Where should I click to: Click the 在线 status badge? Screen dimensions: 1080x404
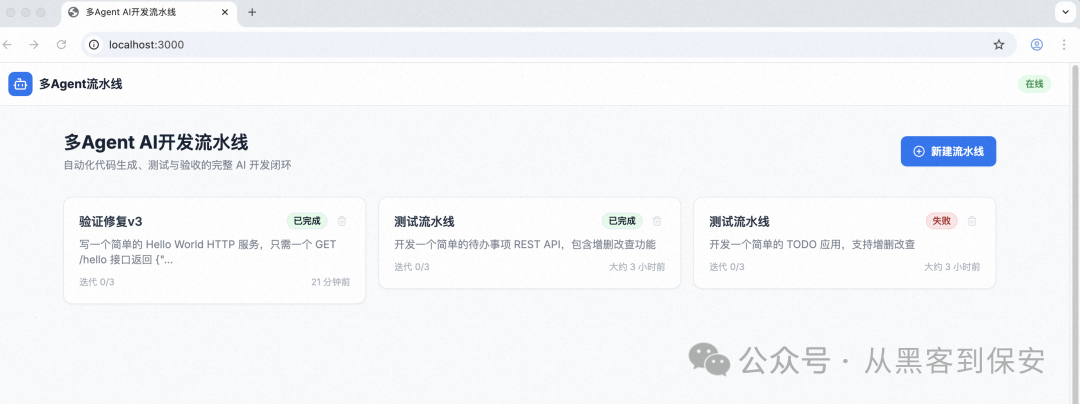[1034, 84]
